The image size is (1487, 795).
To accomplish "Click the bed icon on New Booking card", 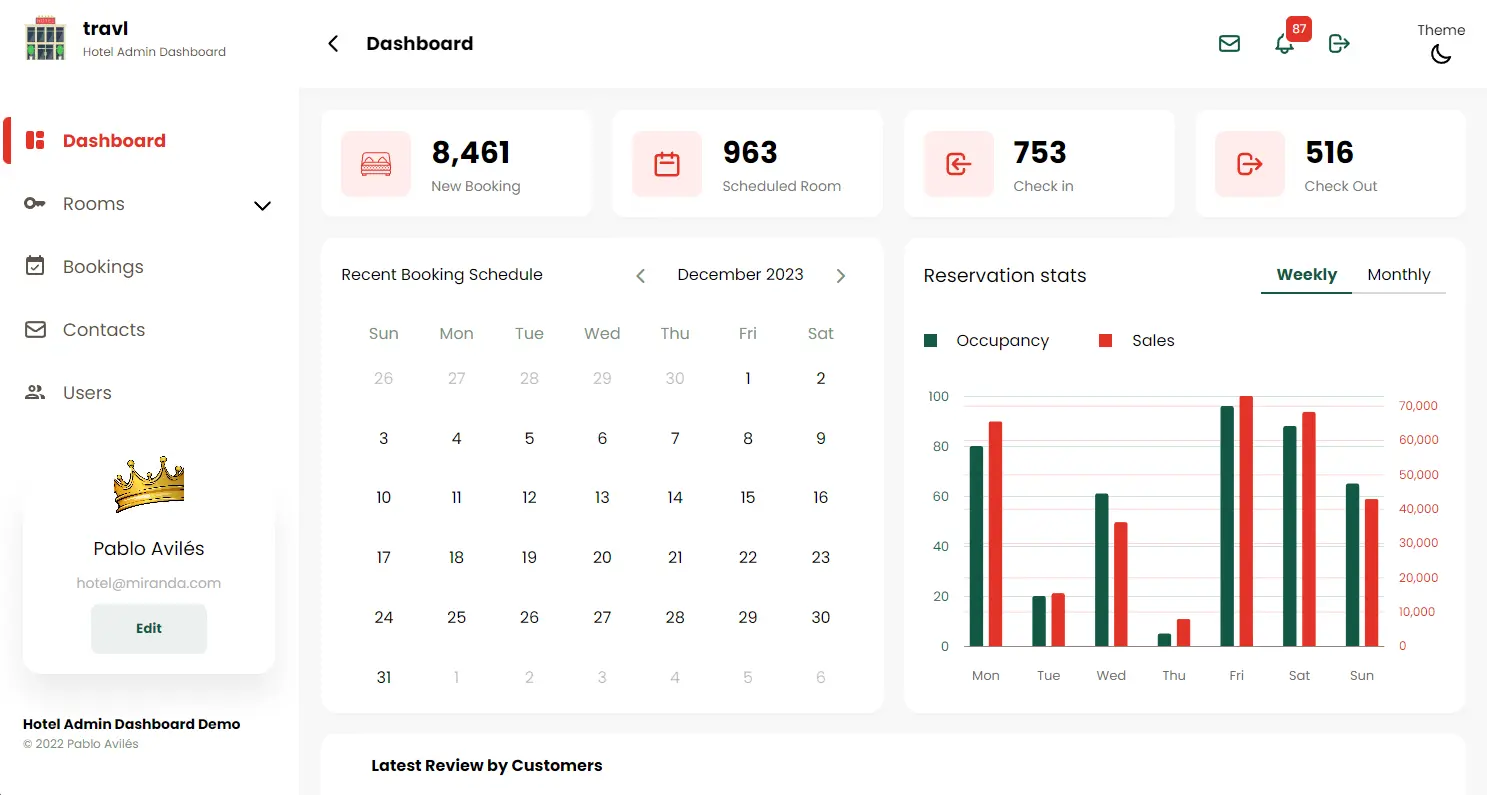I will pos(376,164).
